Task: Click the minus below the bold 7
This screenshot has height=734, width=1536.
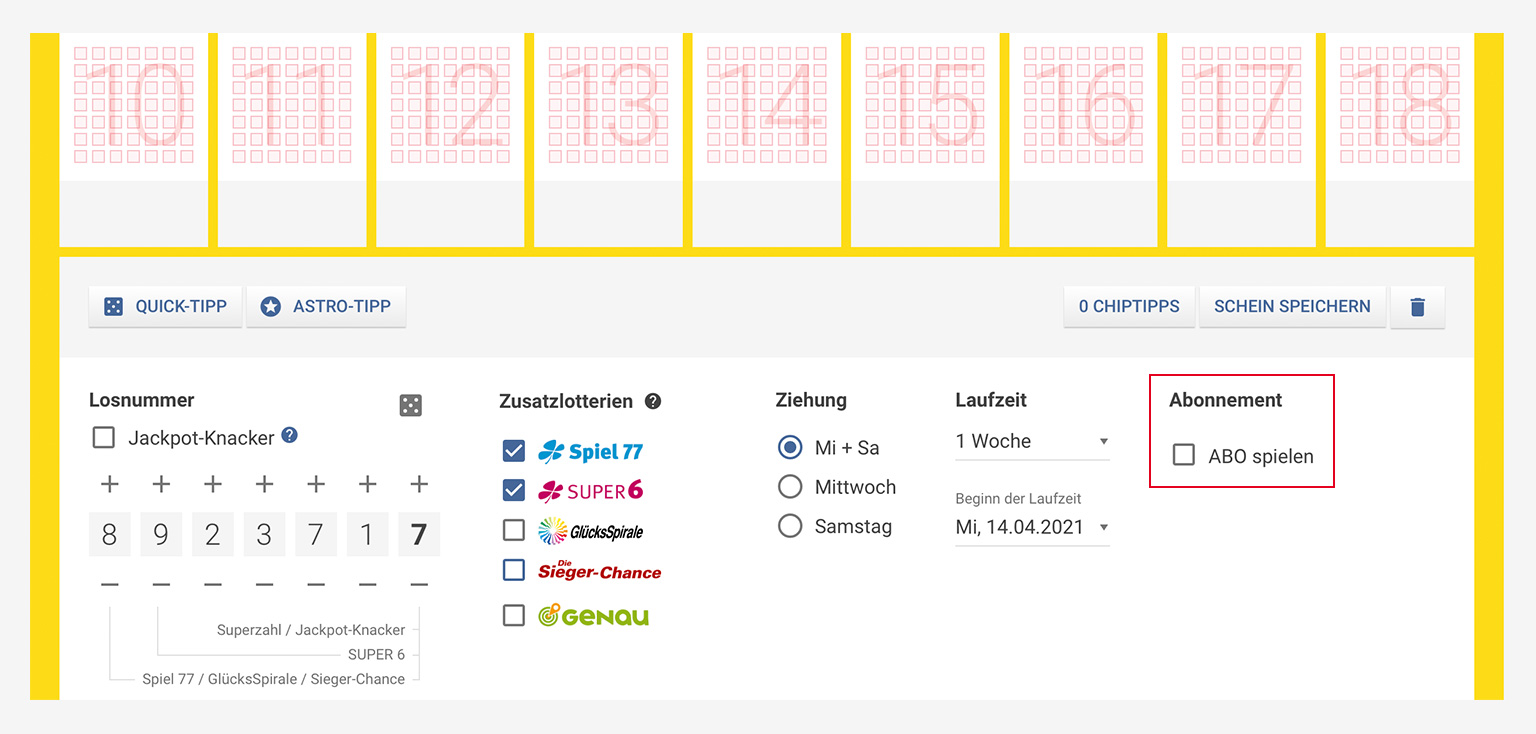Action: tap(419, 584)
